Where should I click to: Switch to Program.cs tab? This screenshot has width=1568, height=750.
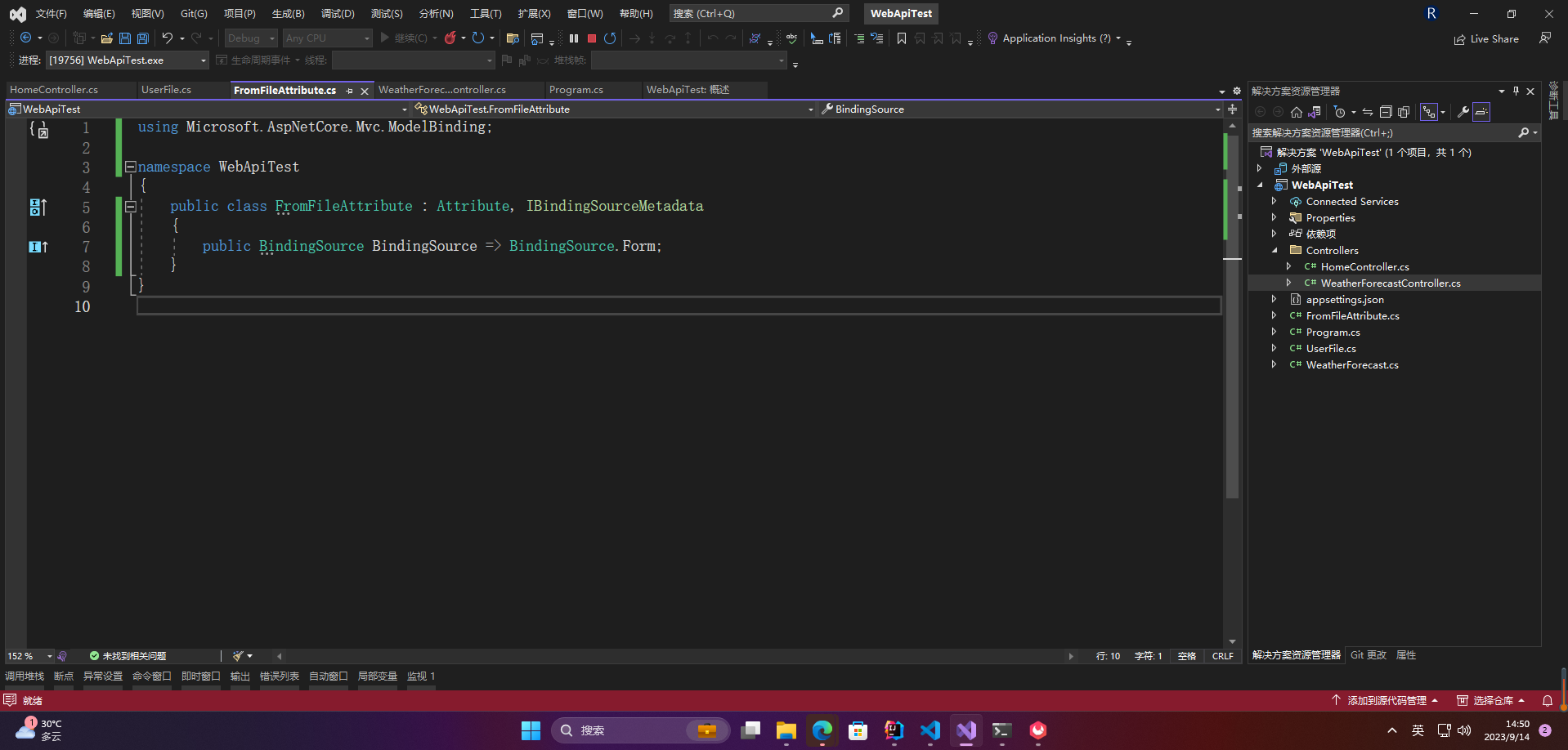click(576, 90)
